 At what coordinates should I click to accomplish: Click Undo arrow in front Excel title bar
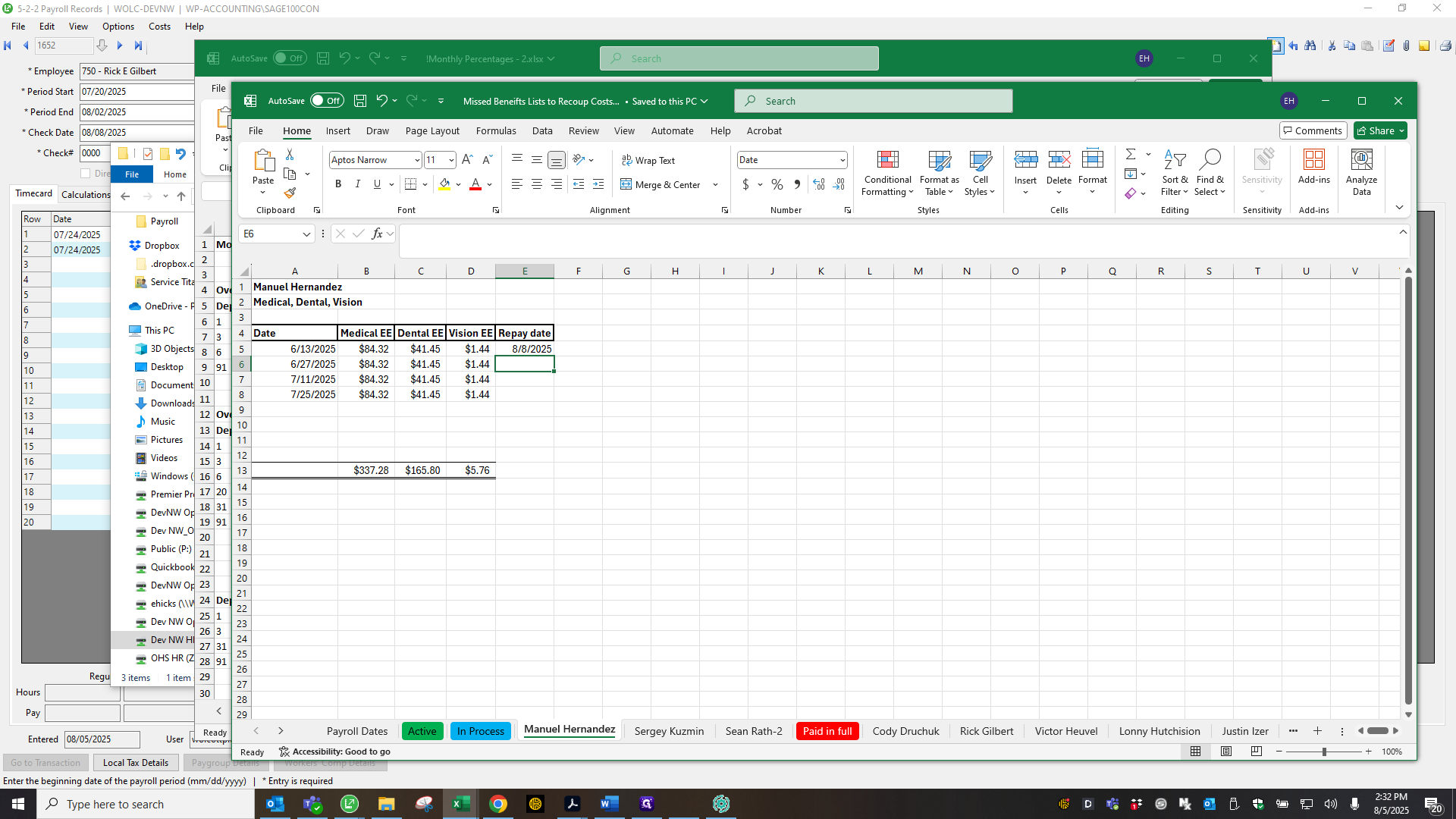[x=382, y=101]
